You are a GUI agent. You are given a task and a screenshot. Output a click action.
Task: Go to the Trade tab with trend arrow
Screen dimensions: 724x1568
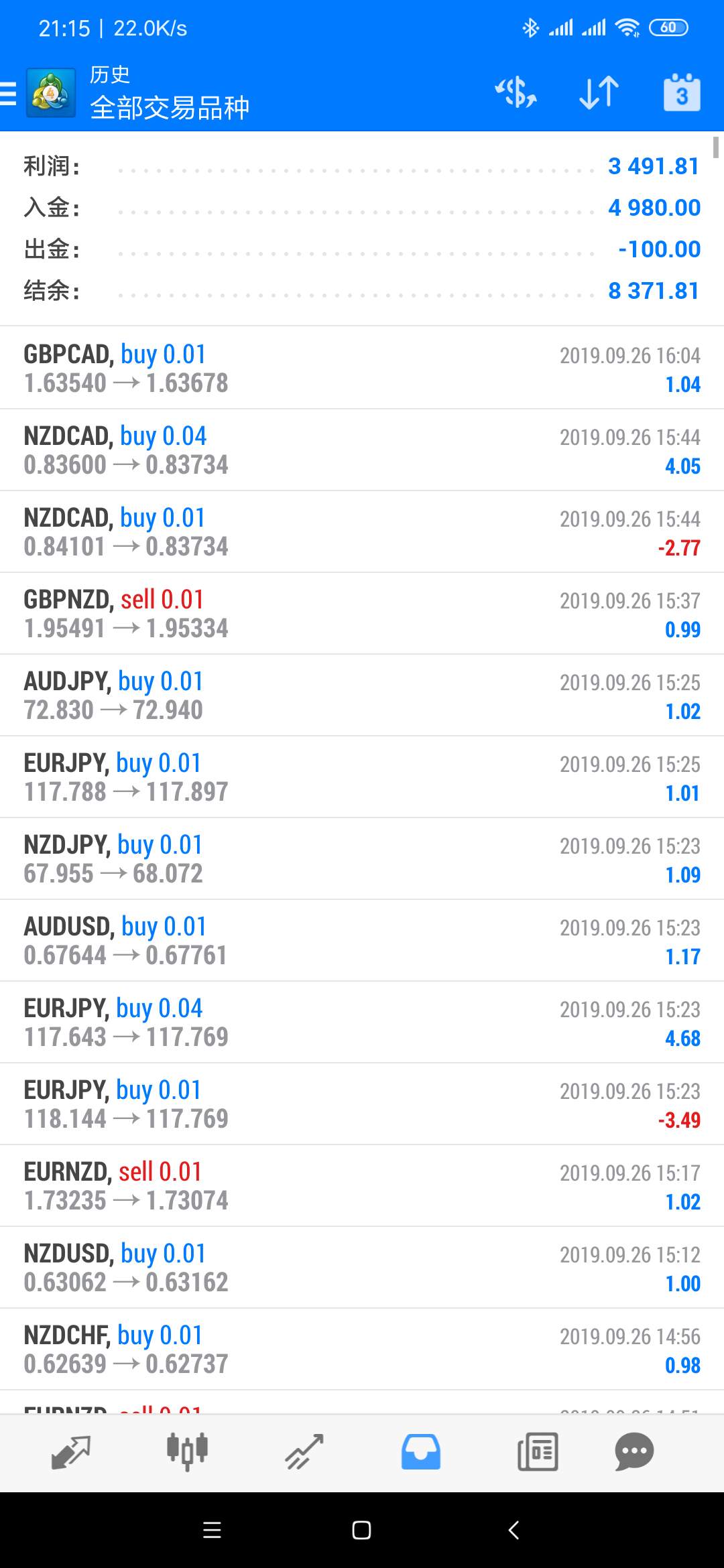(x=304, y=1452)
